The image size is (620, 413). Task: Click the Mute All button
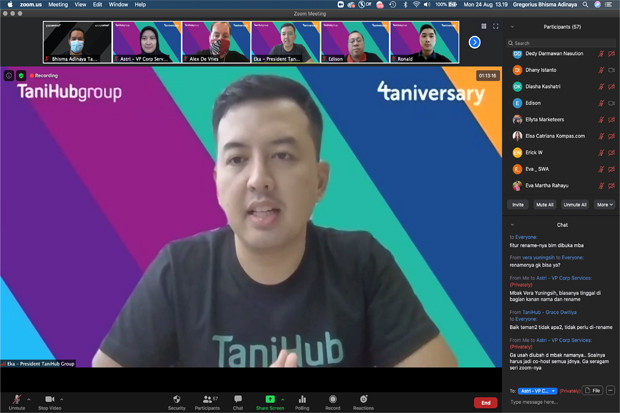click(x=544, y=205)
